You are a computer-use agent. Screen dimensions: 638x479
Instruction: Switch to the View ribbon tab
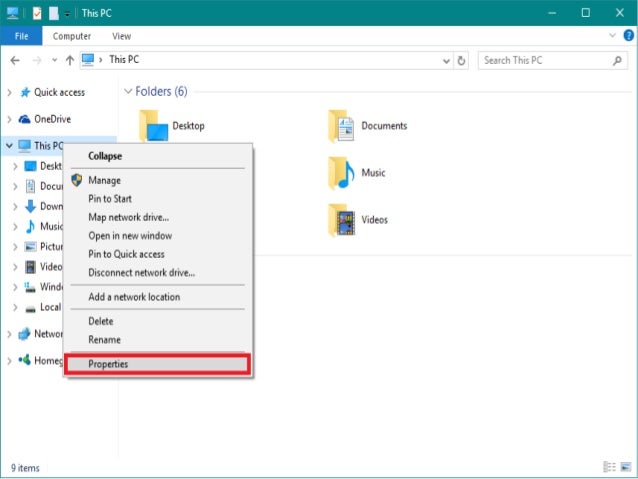point(122,36)
